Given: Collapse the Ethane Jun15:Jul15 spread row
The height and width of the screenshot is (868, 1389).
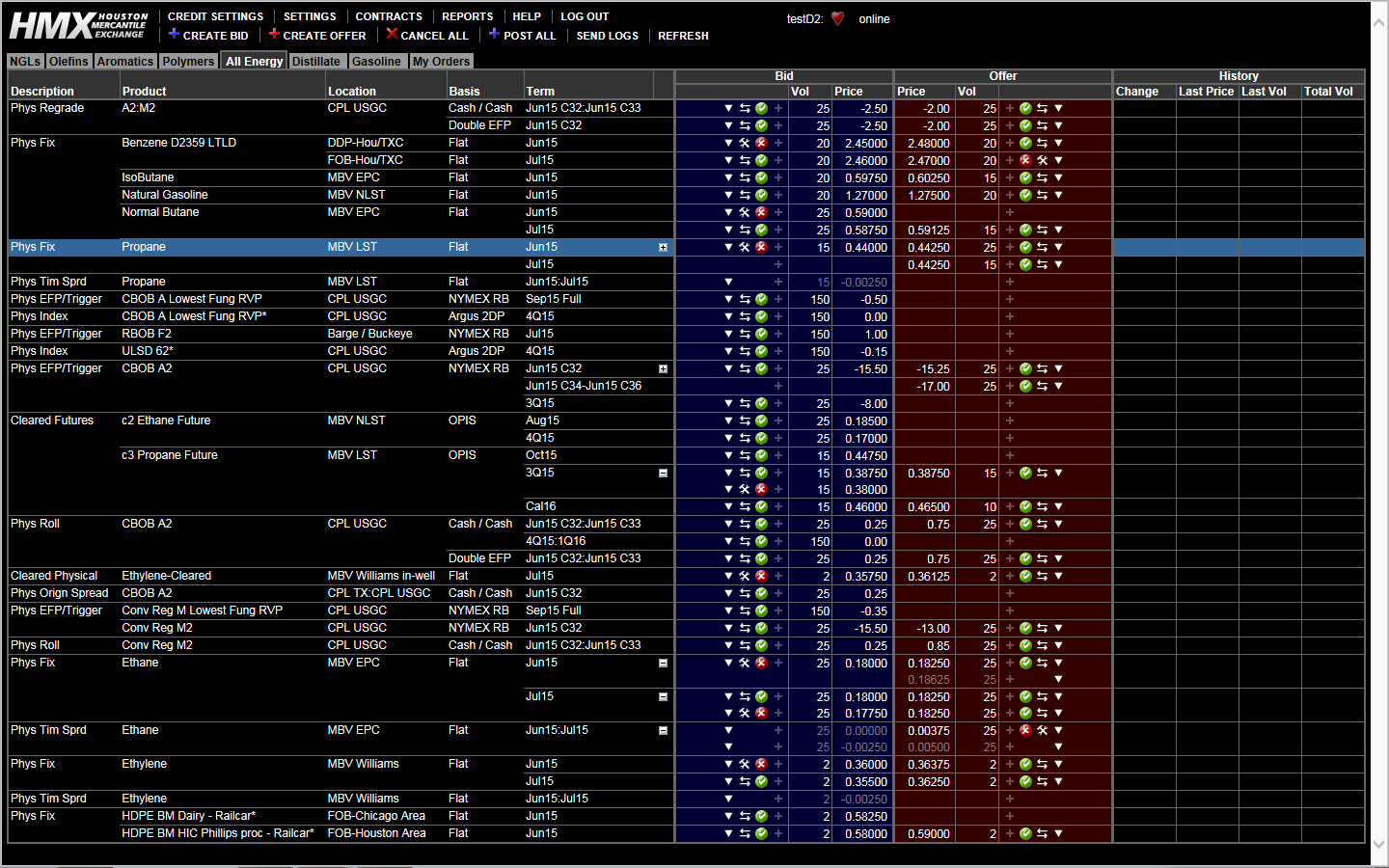Looking at the screenshot, I should 663,730.
